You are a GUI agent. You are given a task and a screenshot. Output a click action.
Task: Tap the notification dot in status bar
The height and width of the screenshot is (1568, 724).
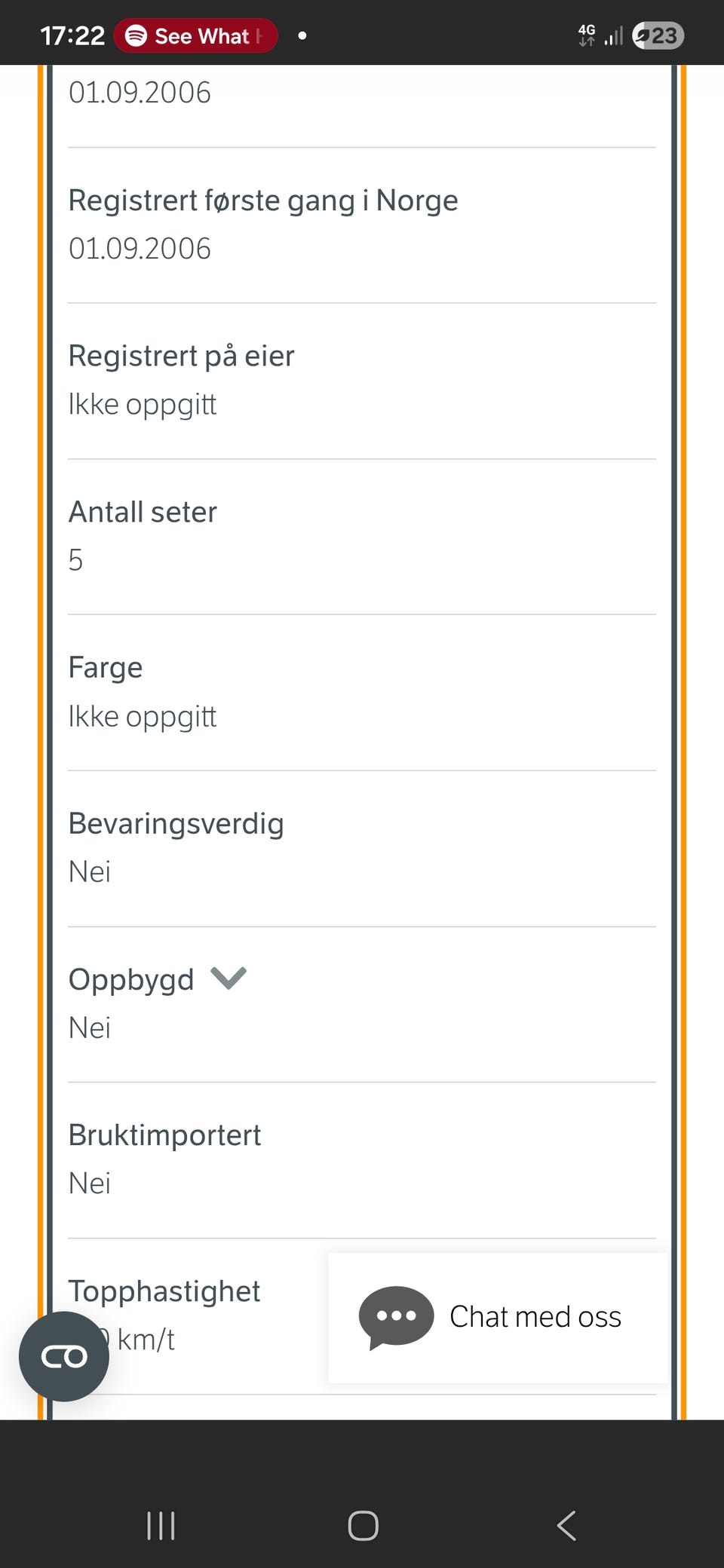[302, 35]
